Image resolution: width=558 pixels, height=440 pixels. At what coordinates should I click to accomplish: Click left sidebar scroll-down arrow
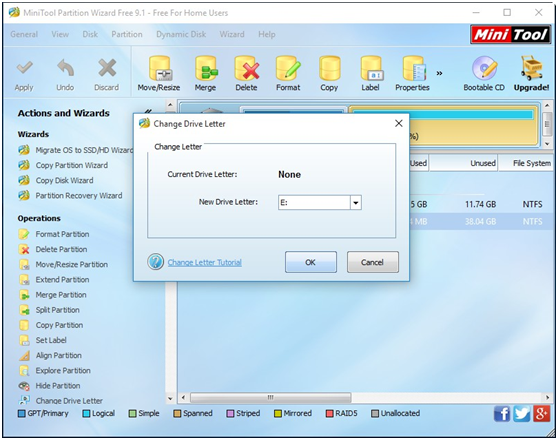click(170, 398)
